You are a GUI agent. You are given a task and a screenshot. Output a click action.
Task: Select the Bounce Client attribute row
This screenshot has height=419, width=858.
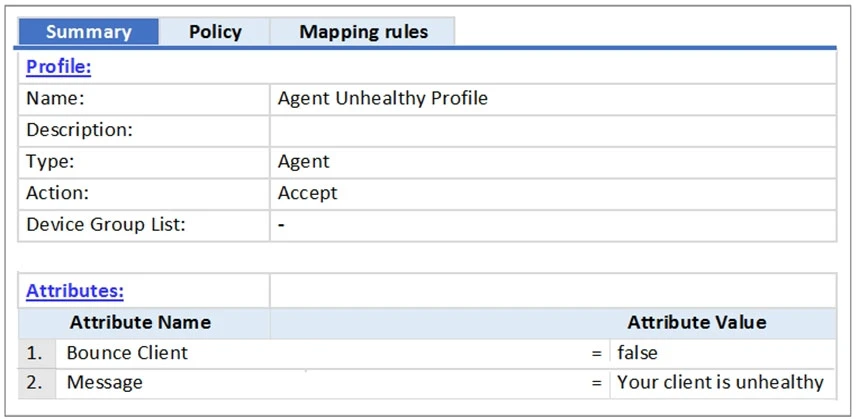coord(127,353)
